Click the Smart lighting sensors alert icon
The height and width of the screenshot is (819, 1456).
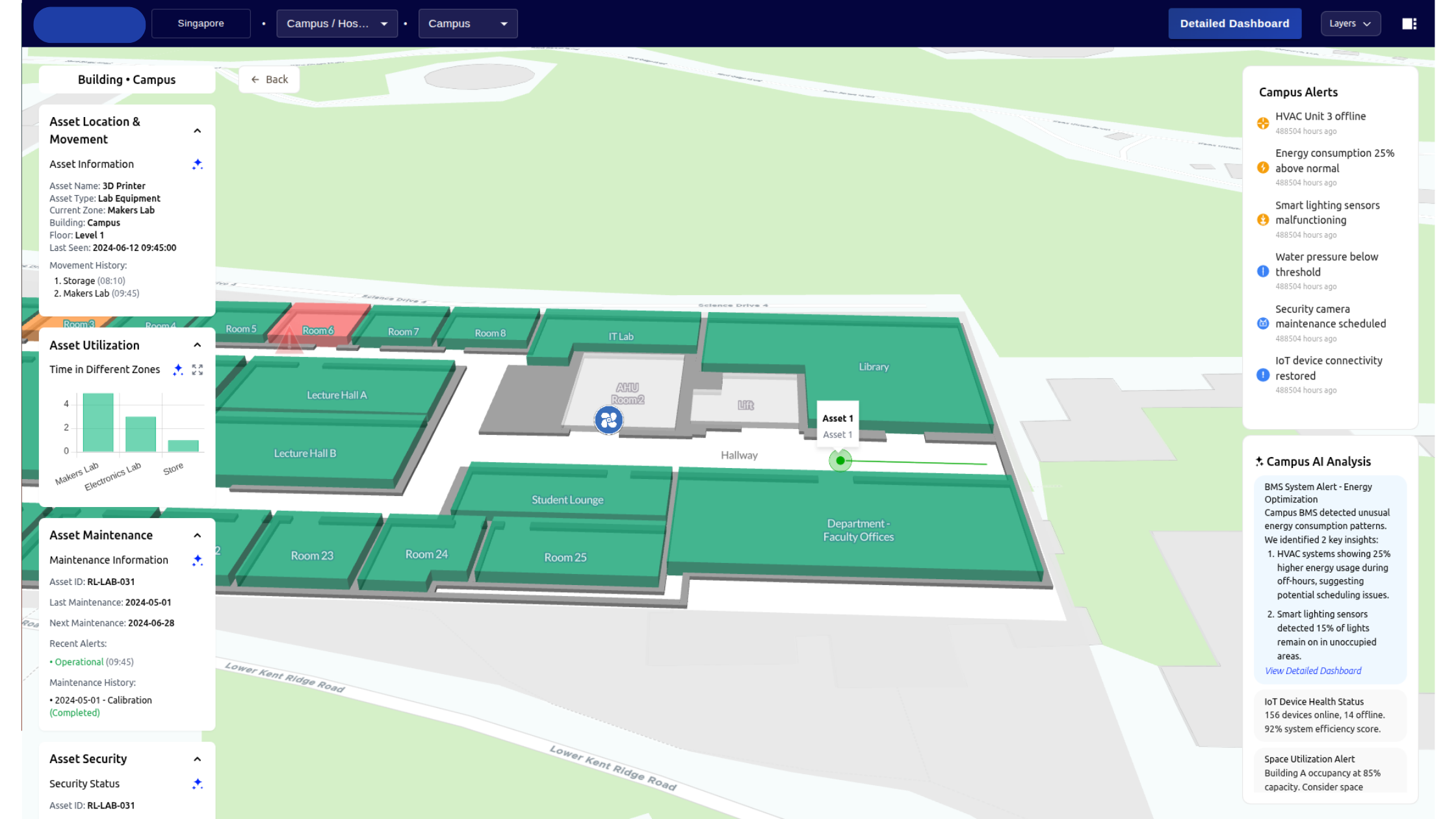(x=1263, y=220)
